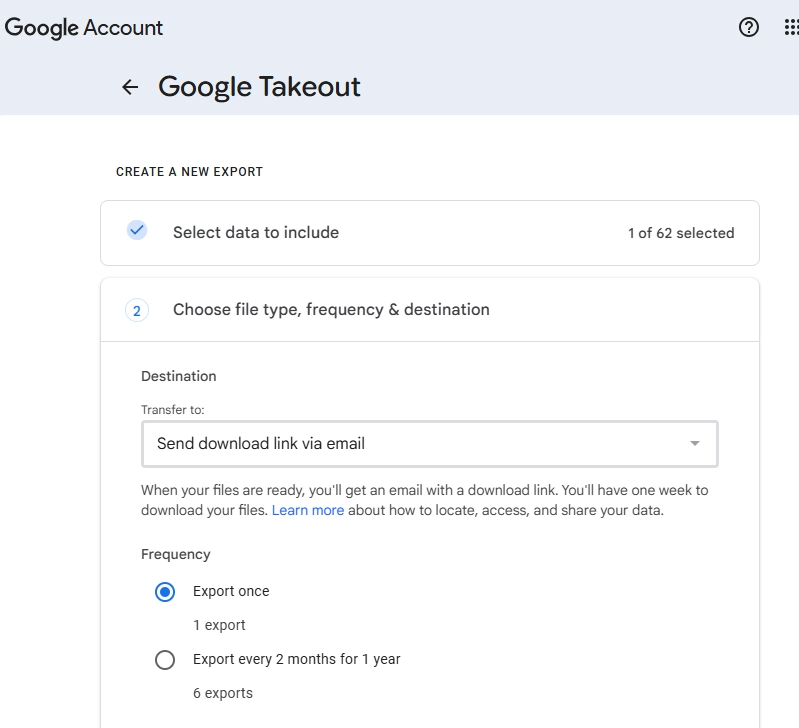Click the back arrow beside Google Takeout
799x728 pixels.
click(x=130, y=87)
